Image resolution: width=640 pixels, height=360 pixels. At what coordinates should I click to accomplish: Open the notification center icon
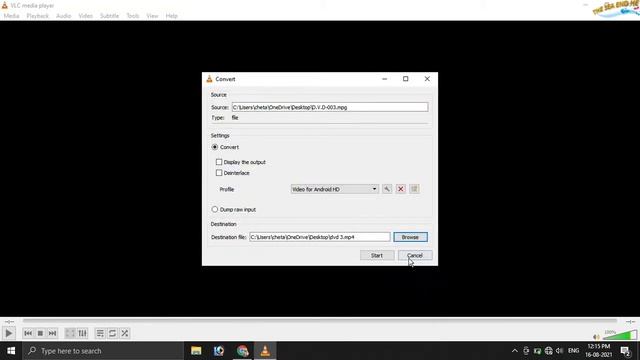tap(626, 351)
